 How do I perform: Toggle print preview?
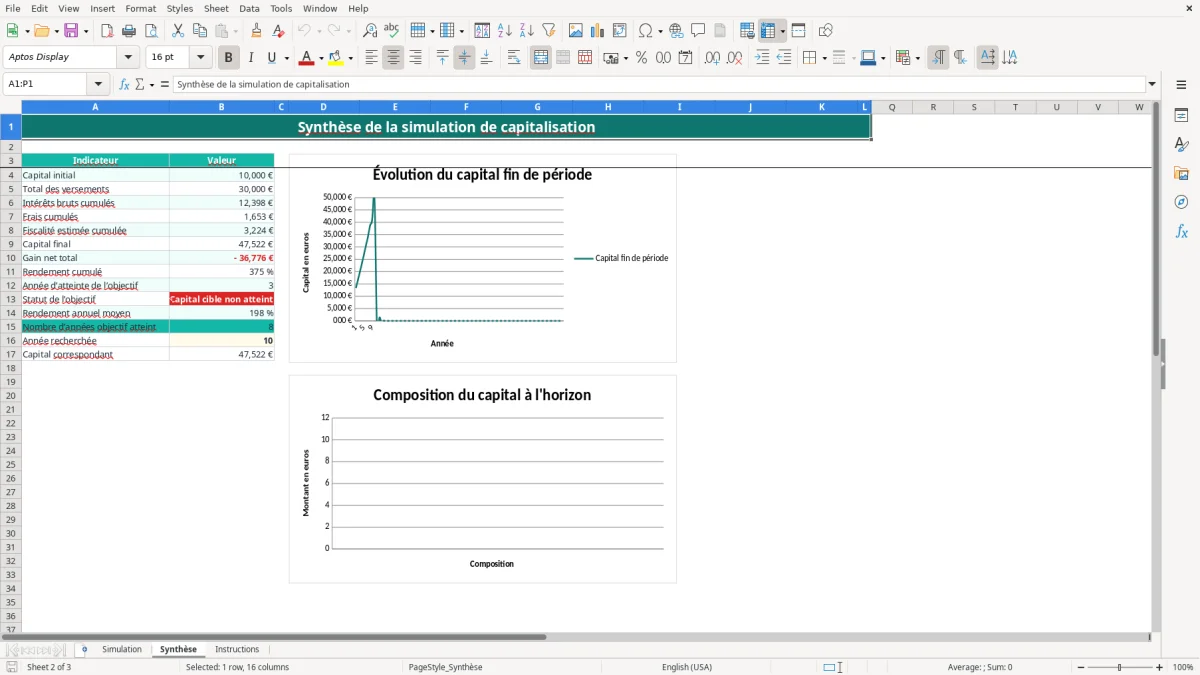(151, 31)
